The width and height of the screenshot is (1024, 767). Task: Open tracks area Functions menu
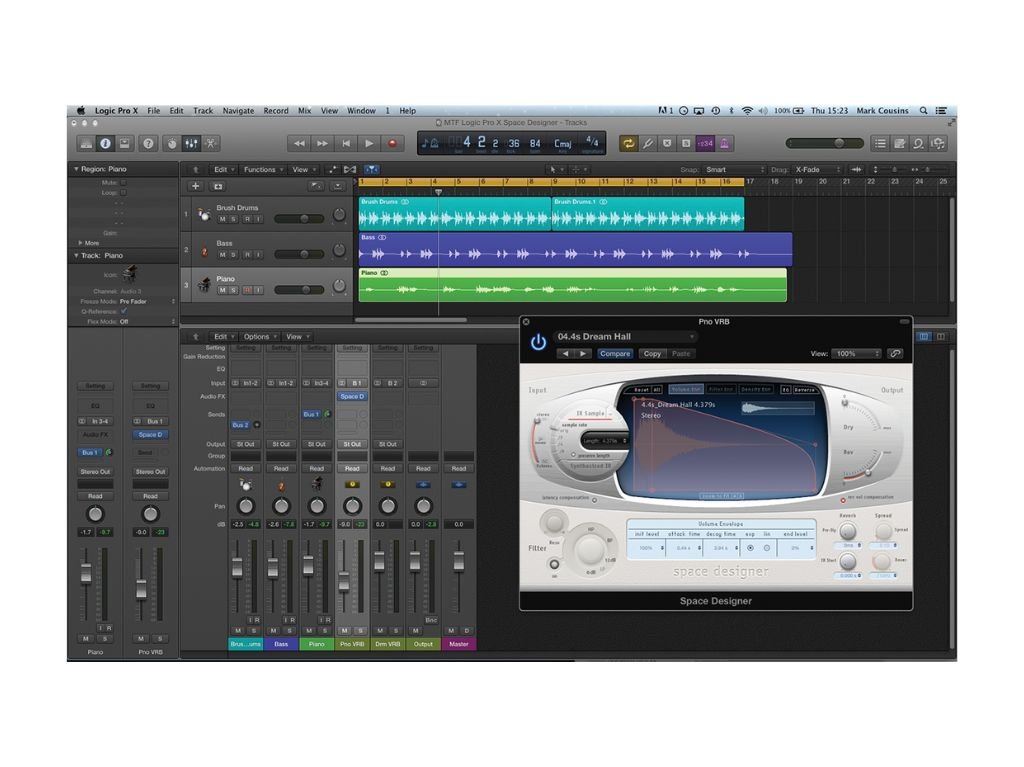[x=263, y=169]
